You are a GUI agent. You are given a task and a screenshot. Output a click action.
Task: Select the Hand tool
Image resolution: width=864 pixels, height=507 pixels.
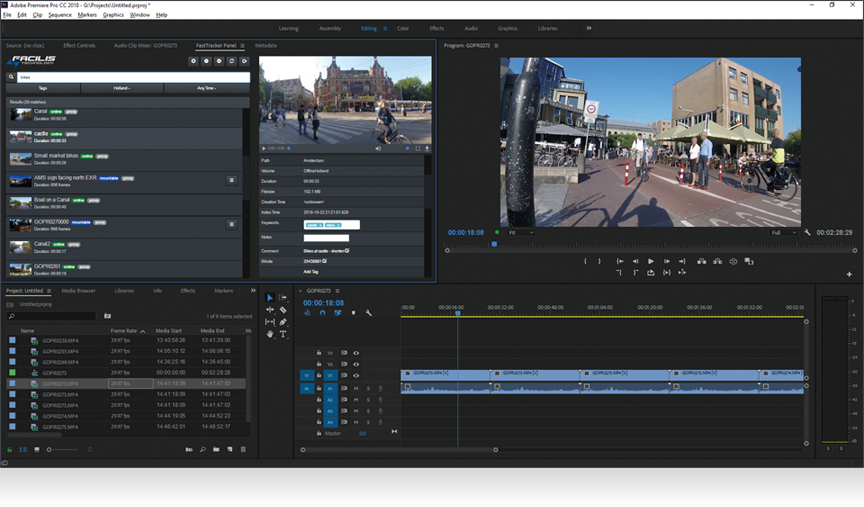[x=270, y=334]
